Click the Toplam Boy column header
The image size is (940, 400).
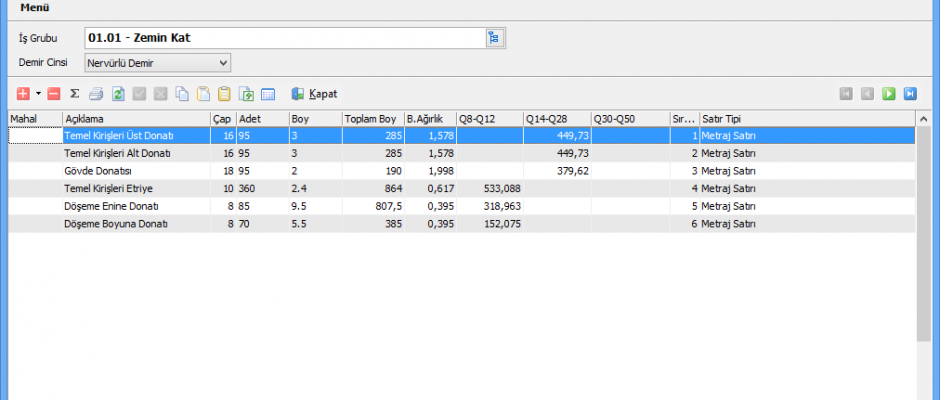pos(372,118)
